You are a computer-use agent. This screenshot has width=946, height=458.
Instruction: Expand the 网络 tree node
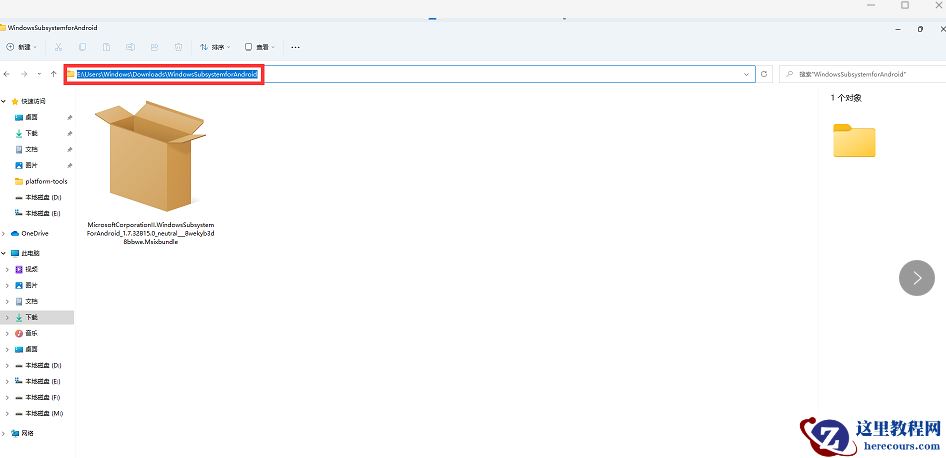[4, 433]
